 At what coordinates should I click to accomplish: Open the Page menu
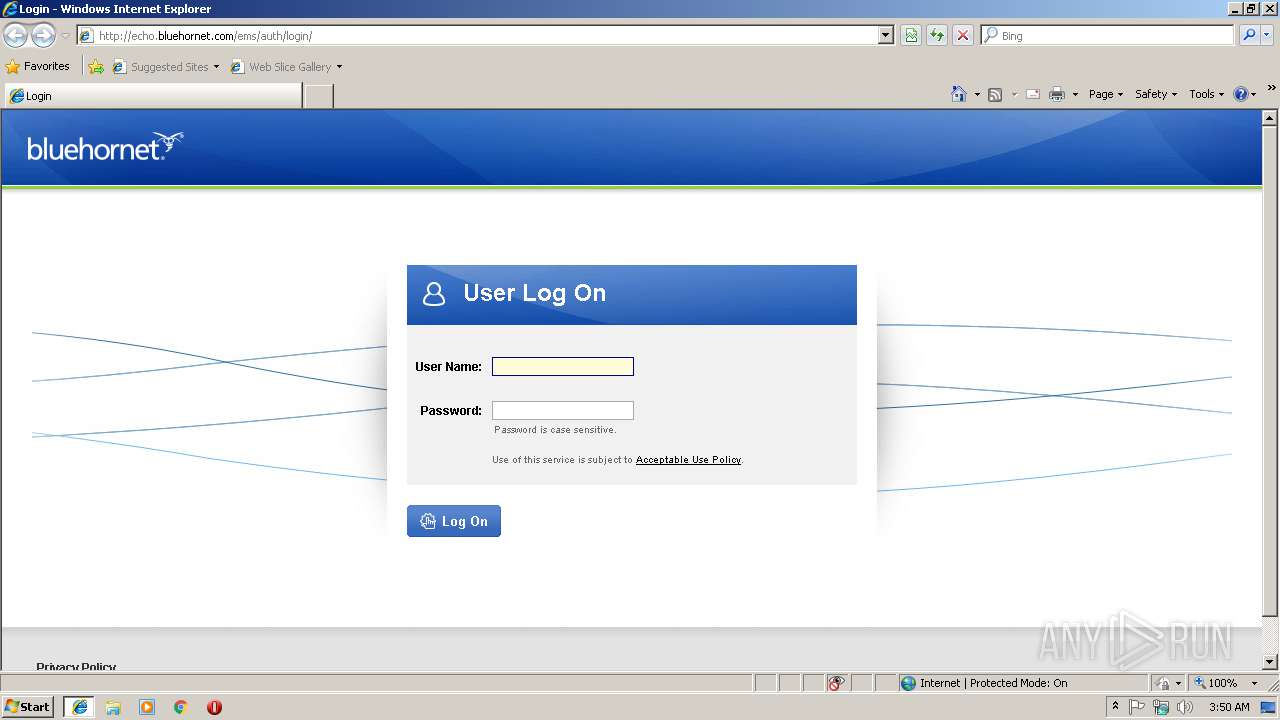(x=1105, y=94)
